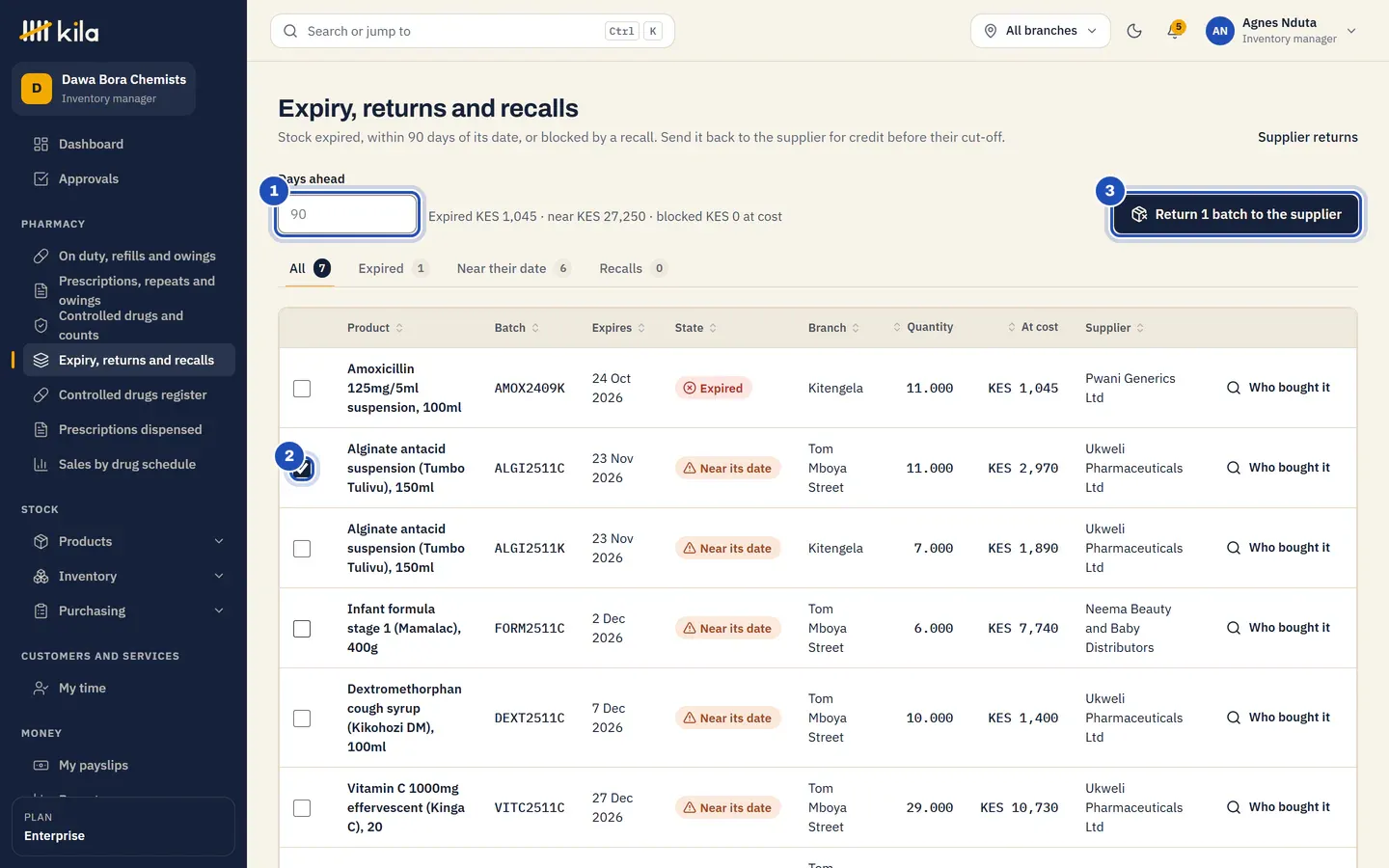Open the Agnes Nduta account menu
Image resolution: width=1389 pixels, height=868 pixels.
(x=1282, y=31)
